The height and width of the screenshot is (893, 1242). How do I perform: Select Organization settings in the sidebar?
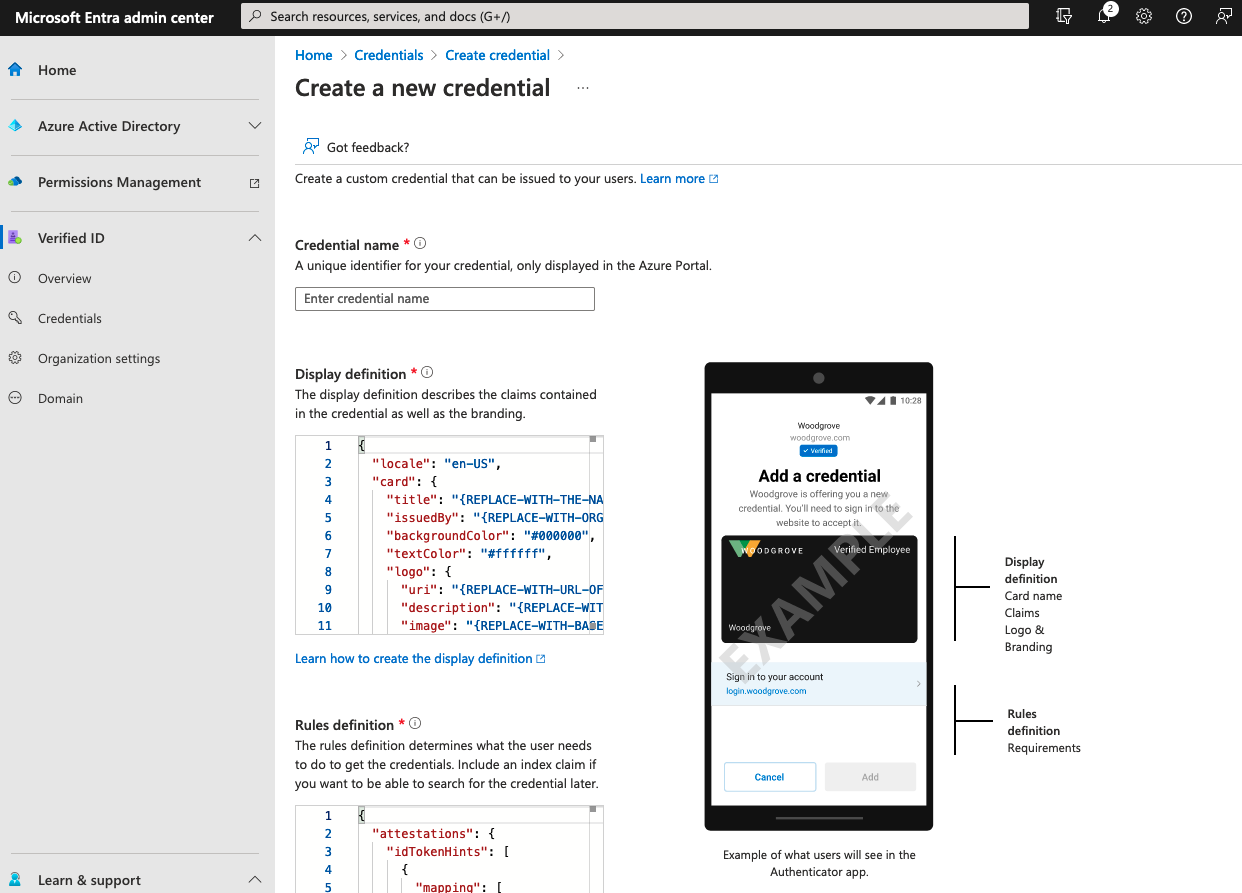tap(99, 358)
